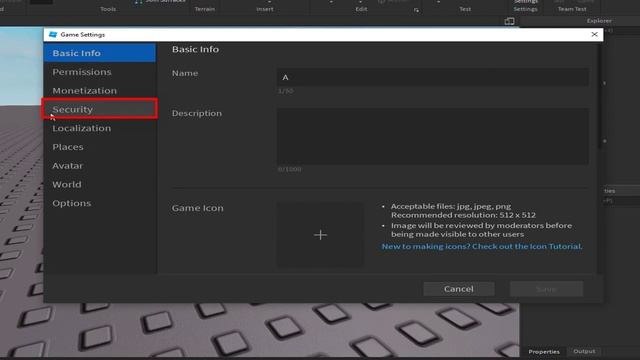Open the World settings page
The width and height of the screenshot is (640, 360).
[100, 184]
